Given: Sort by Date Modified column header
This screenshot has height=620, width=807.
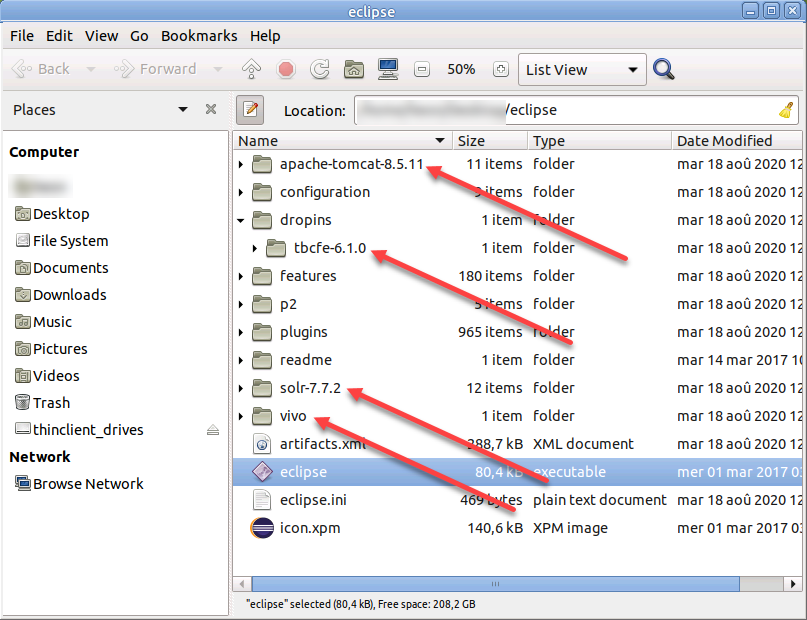Looking at the screenshot, I should click(737, 140).
